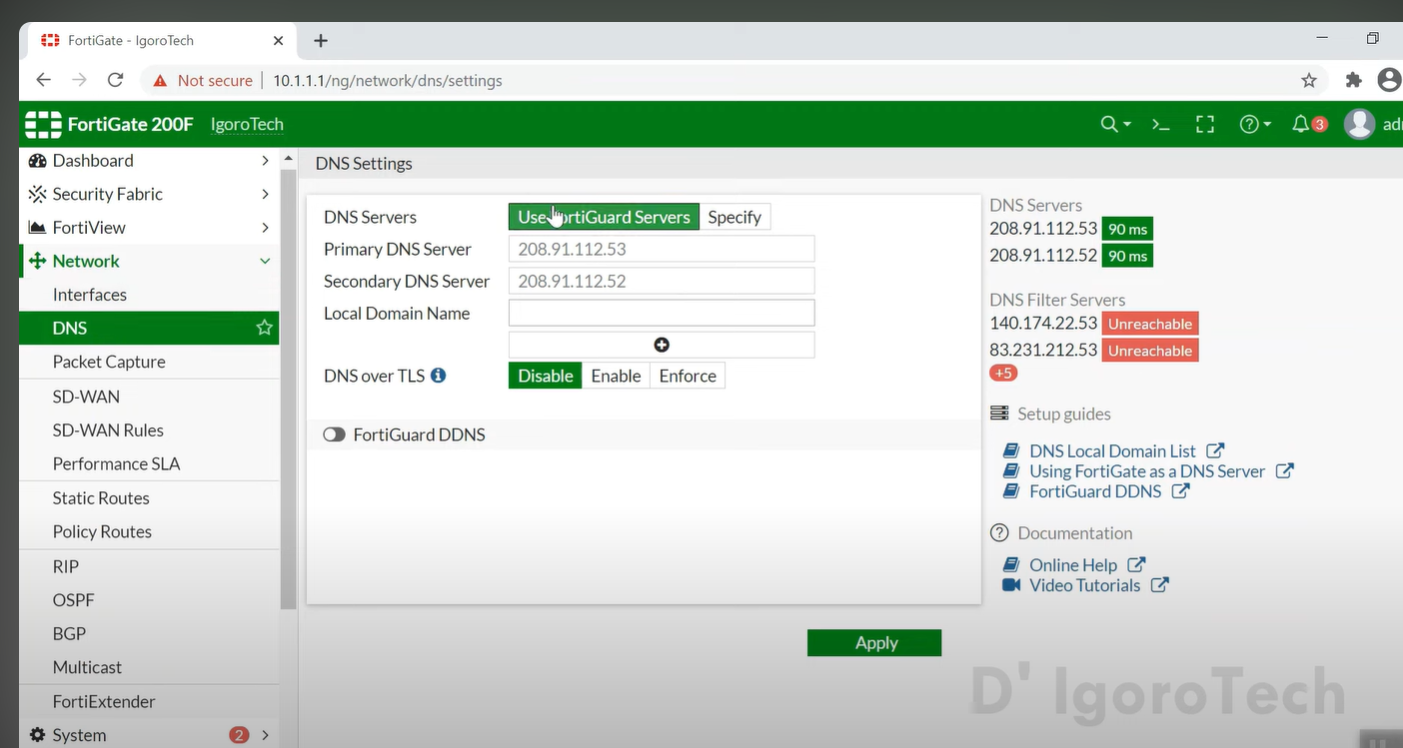Screen dimensions: 1403x748
Task: Enable the FortiGuard DDNS toggle
Action: coord(334,435)
